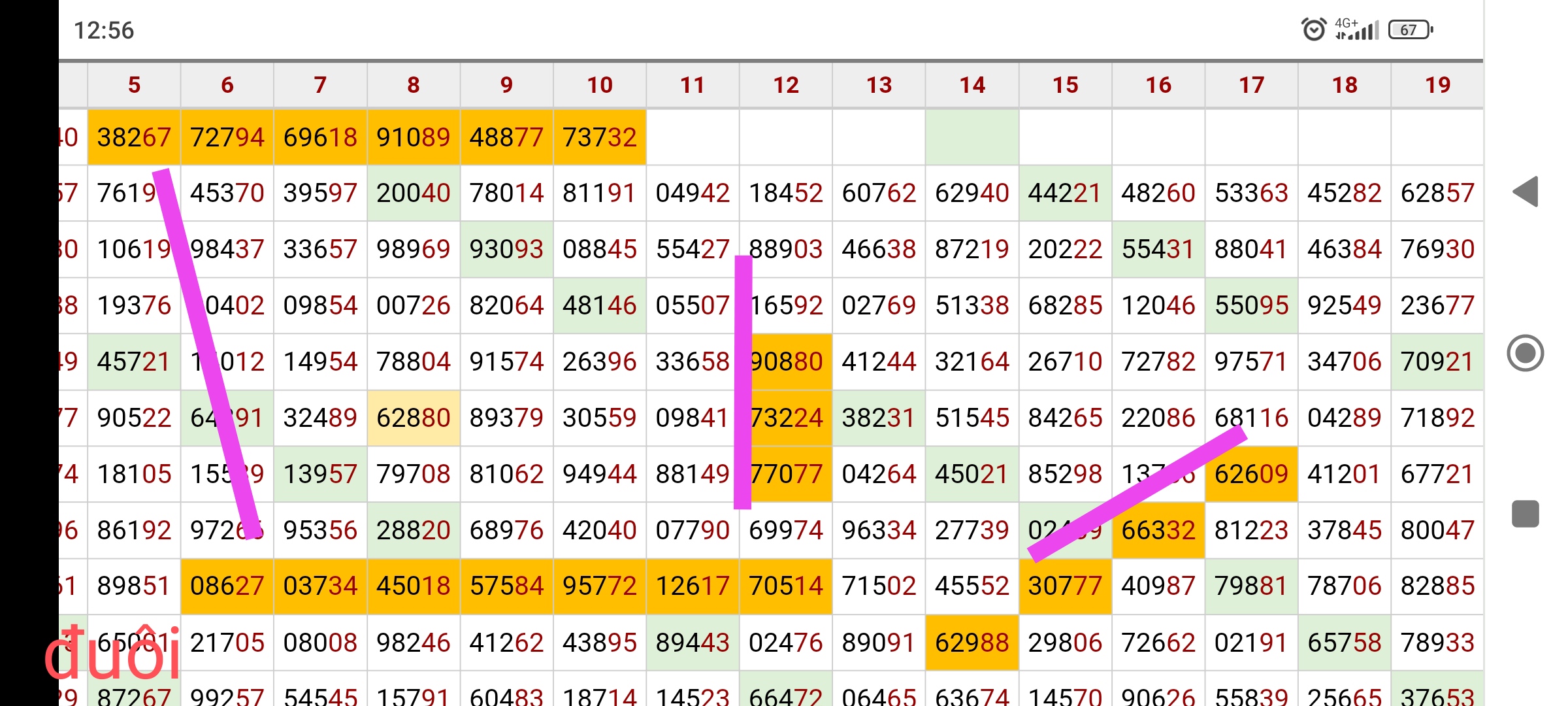Tap the light yellow cell 62880
This screenshot has width=1568, height=706.
pos(413,418)
